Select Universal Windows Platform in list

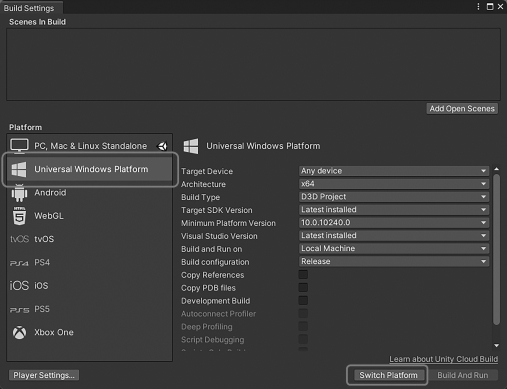[x=89, y=169]
